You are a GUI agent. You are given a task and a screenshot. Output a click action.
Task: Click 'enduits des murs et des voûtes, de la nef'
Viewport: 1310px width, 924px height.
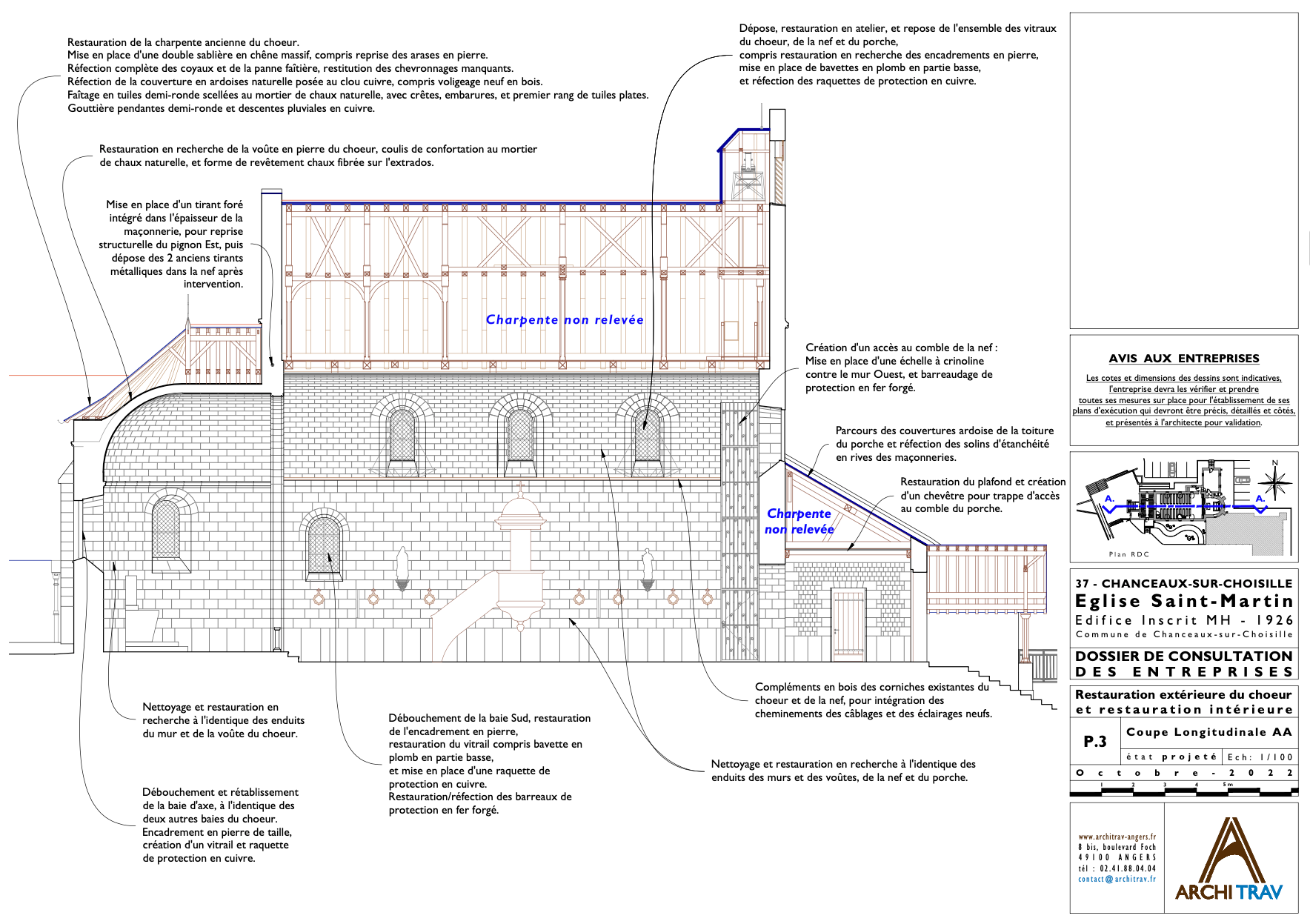coord(839,777)
